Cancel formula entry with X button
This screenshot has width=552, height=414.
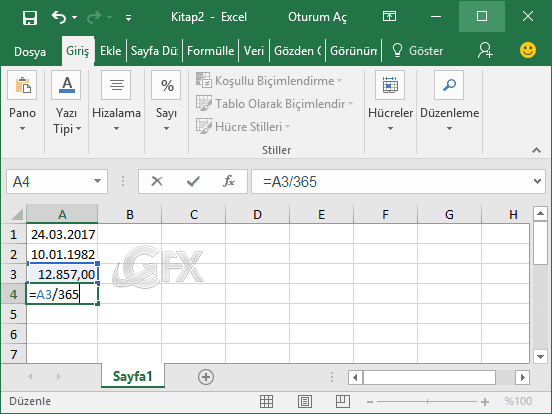coord(157,181)
